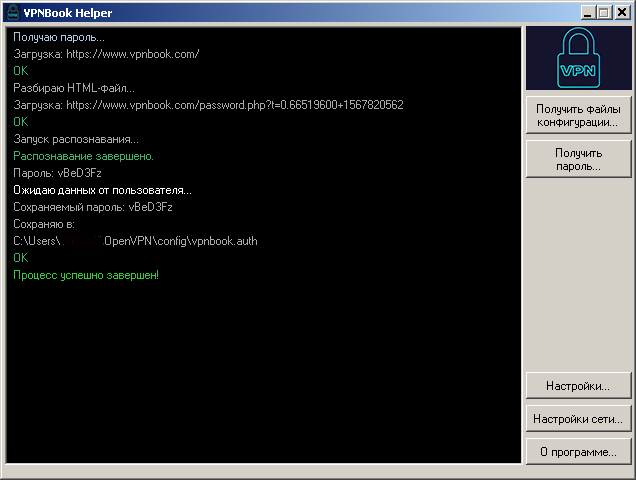Click "Получить пароль..." button
The height and width of the screenshot is (480, 636).
click(578, 159)
